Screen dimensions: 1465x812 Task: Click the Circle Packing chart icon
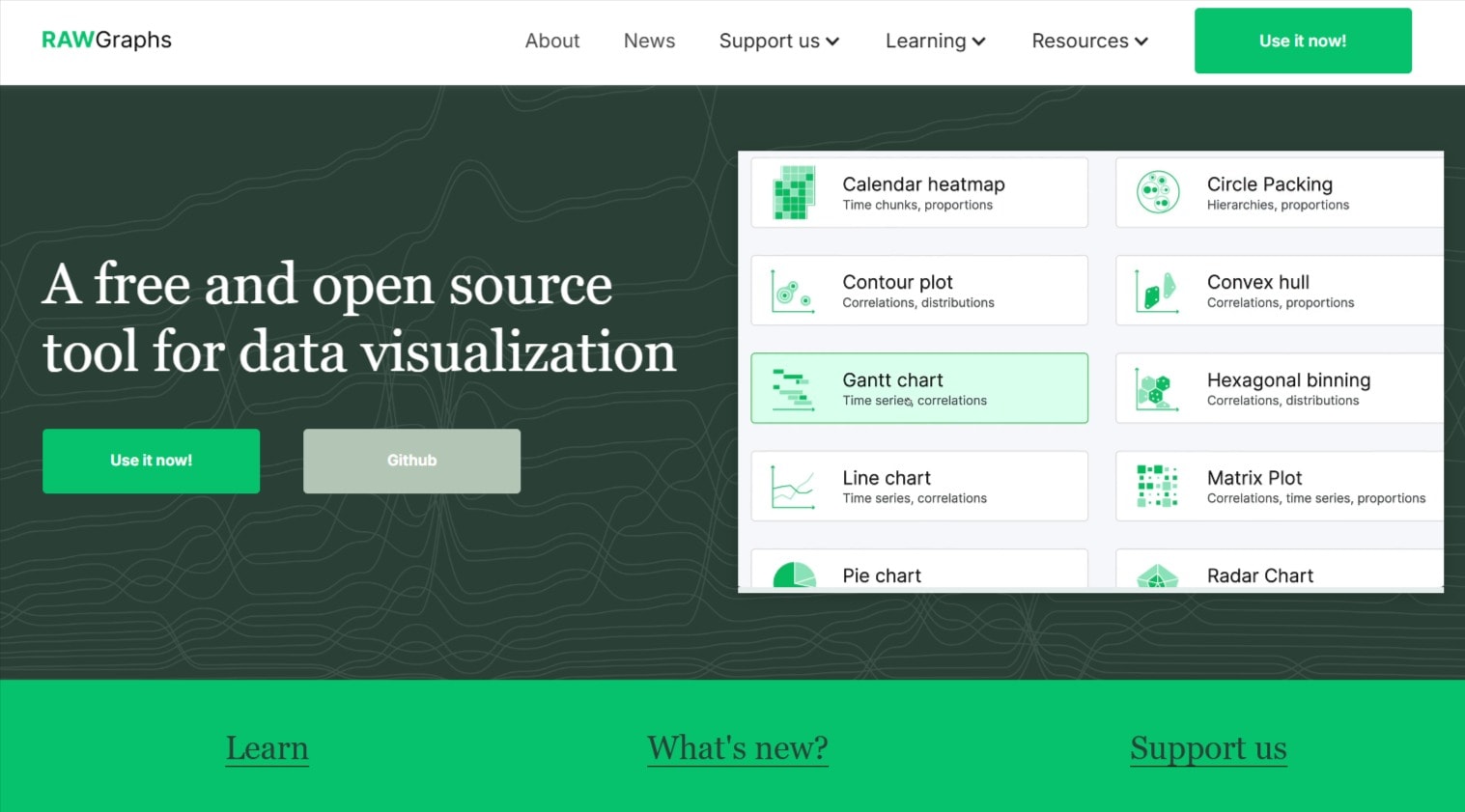point(1158,192)
